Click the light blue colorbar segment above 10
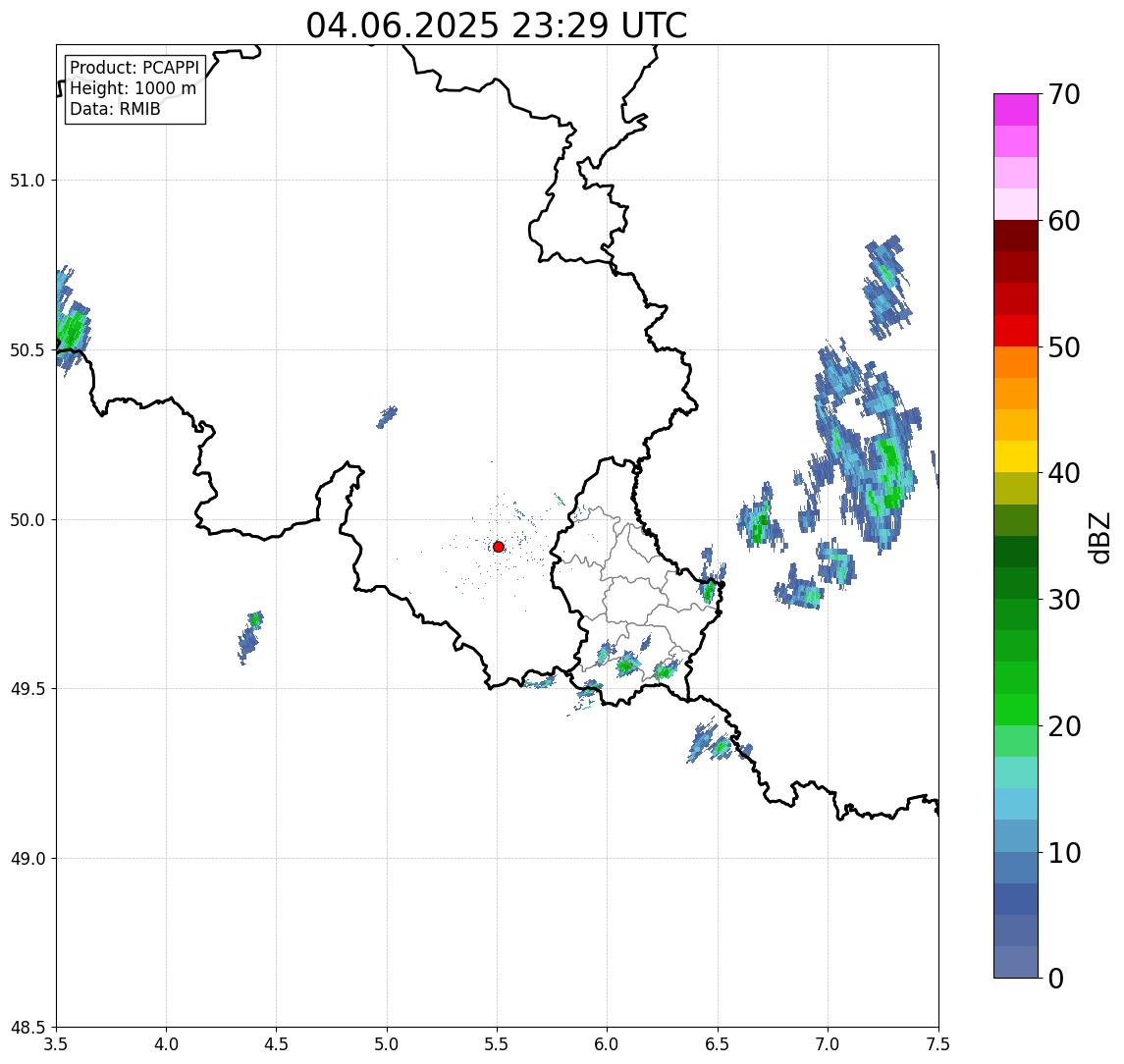The height and width of the screenshot is (1064, 1124). (x=1016, y=835)
